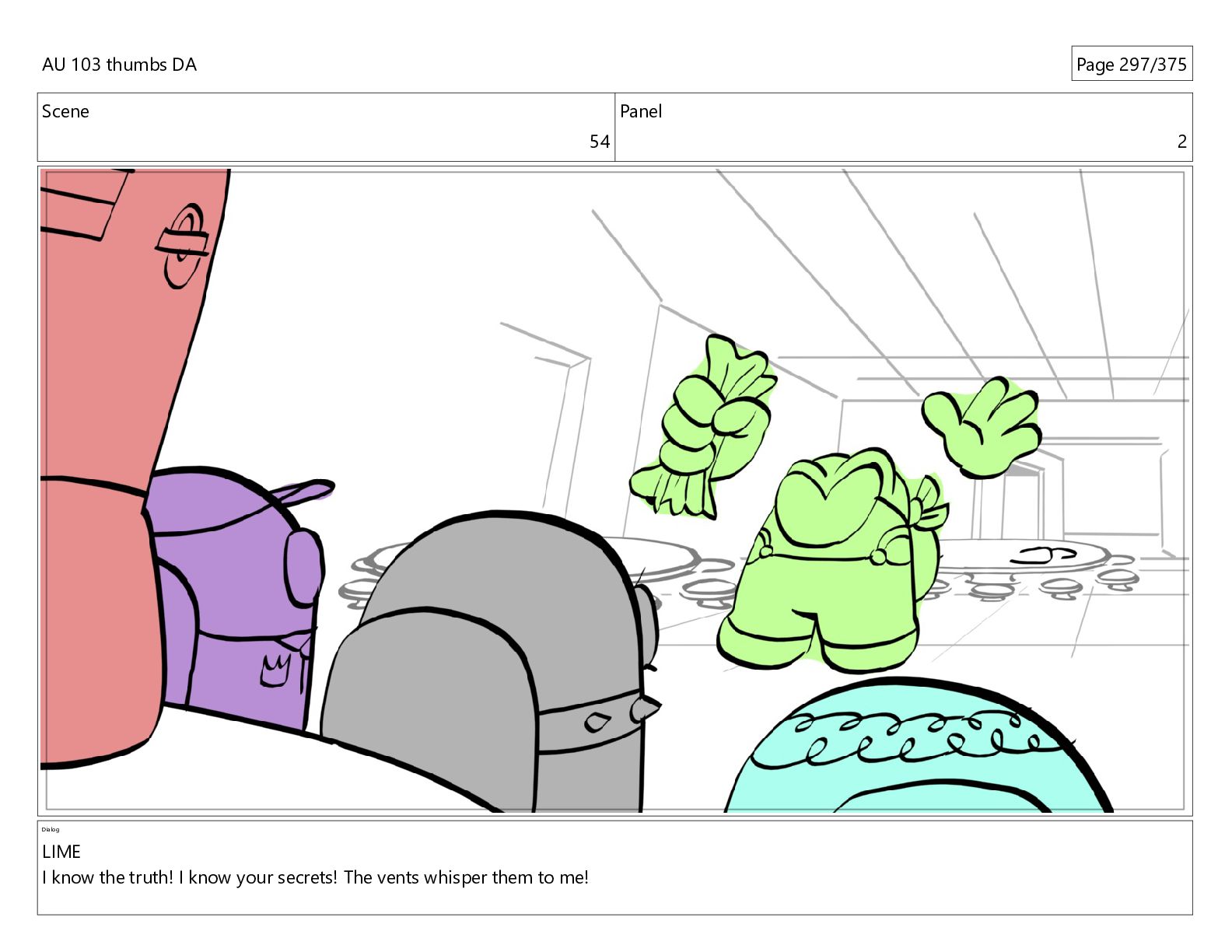Image resolution: width=1232 pixels, height=952 pixels.
Task: Click the panel number 2
Action: (1181, 142)
